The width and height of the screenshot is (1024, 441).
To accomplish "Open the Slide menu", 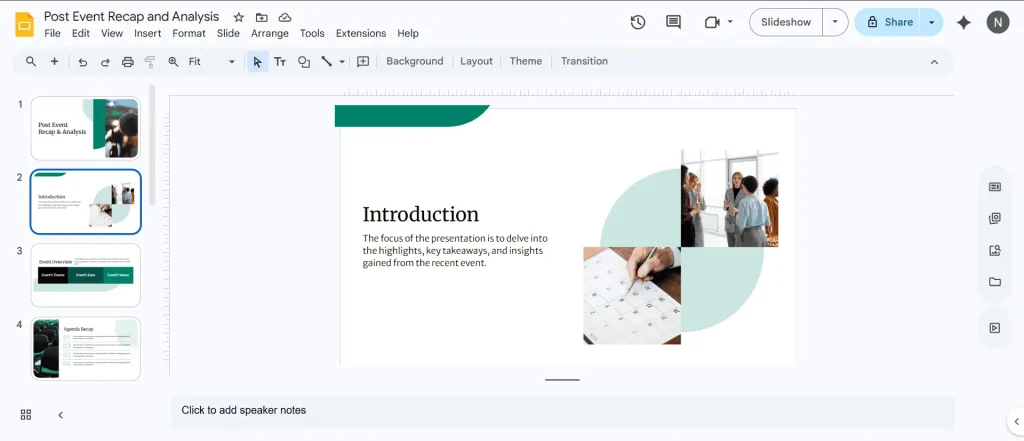I will click(x=228, y=33).
